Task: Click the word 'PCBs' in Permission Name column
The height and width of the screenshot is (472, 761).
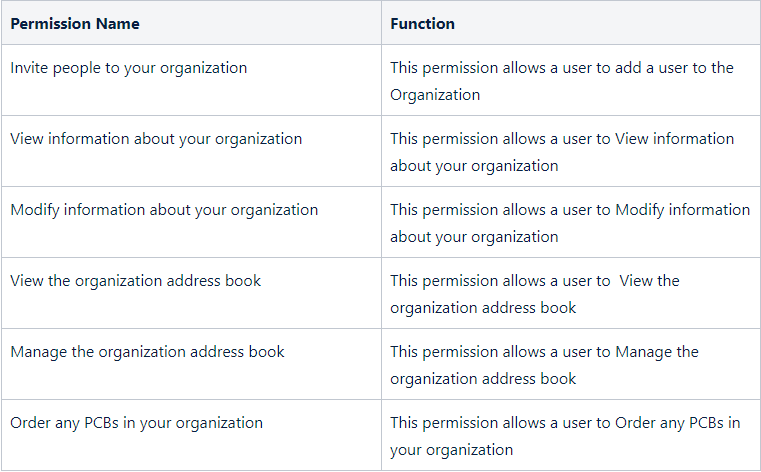Action: point(119,423)
